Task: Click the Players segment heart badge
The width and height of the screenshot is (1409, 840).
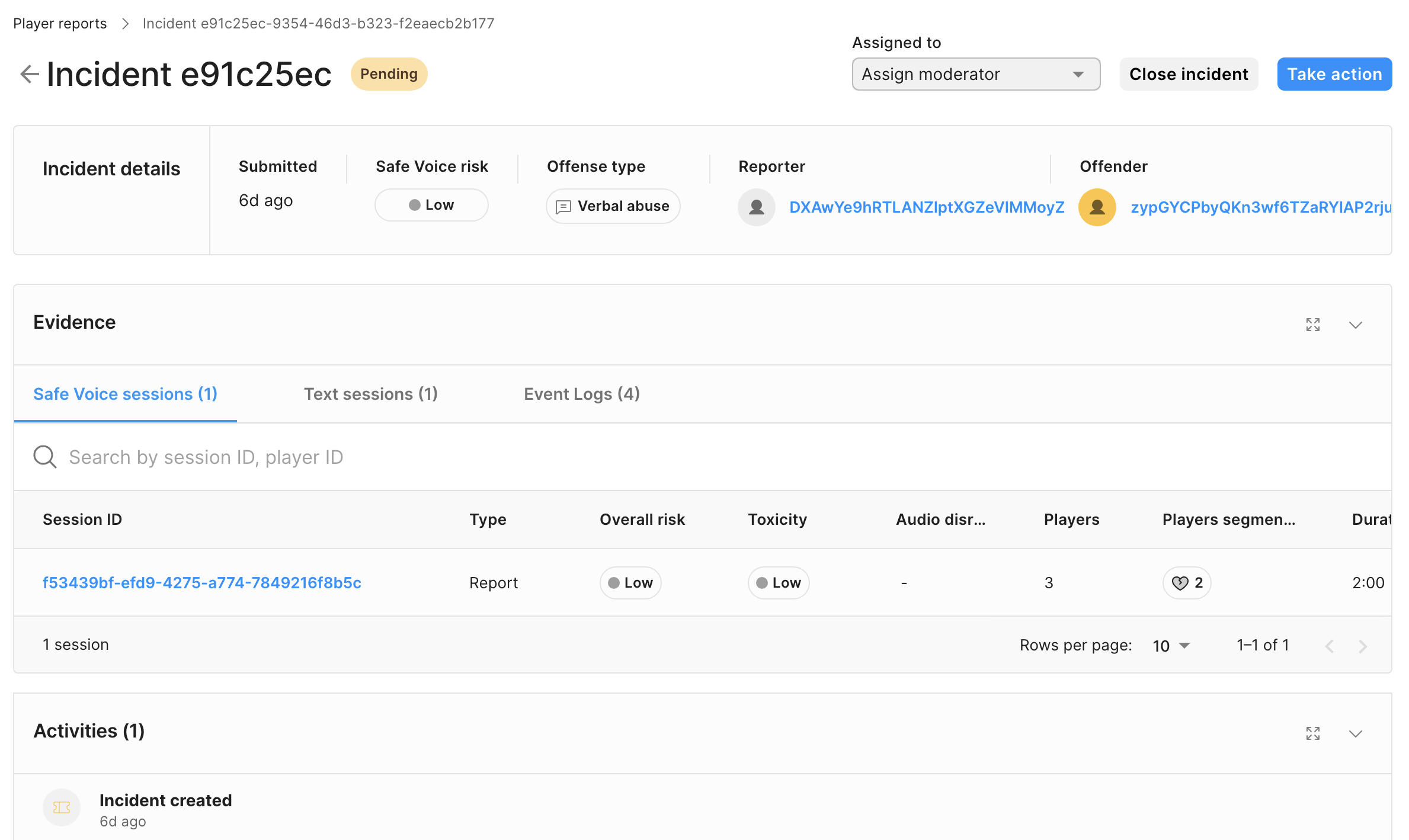Action: click(1187, 583)
